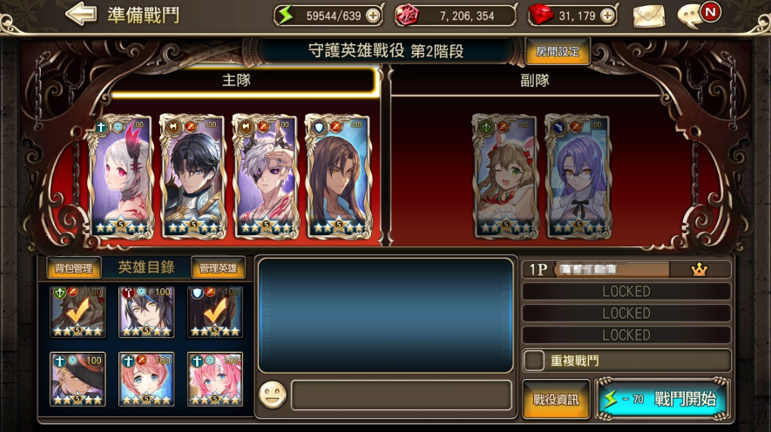Deselect checked first hero in catalog
This screenshot has height=432, width=771.
78,312
